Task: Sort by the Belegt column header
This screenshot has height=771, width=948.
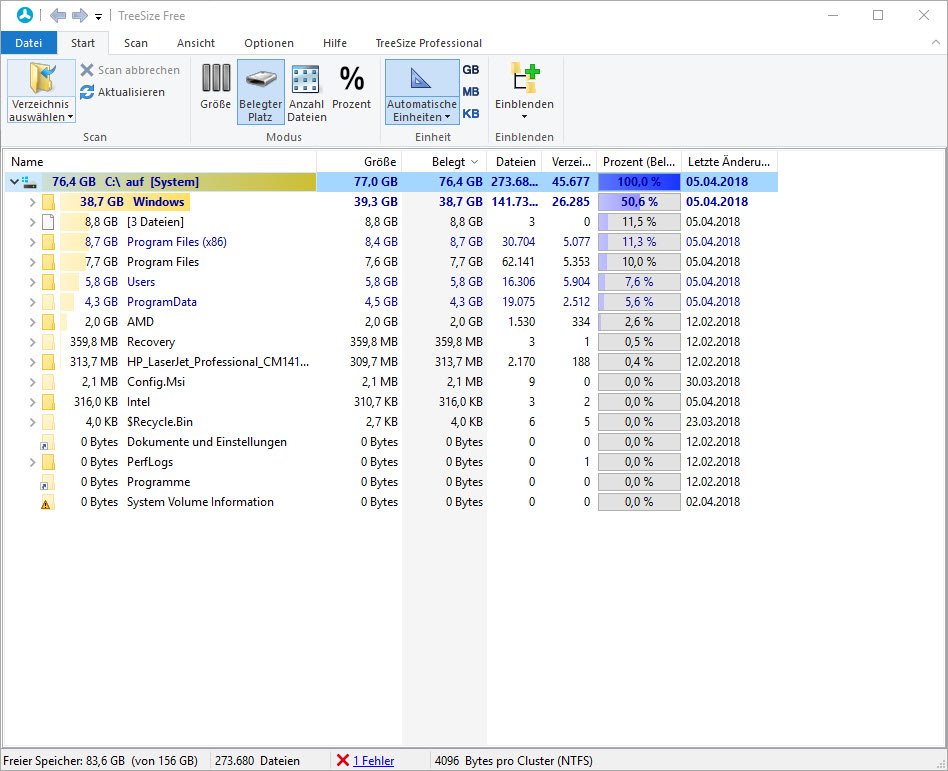Action: (x=447, y=161)
